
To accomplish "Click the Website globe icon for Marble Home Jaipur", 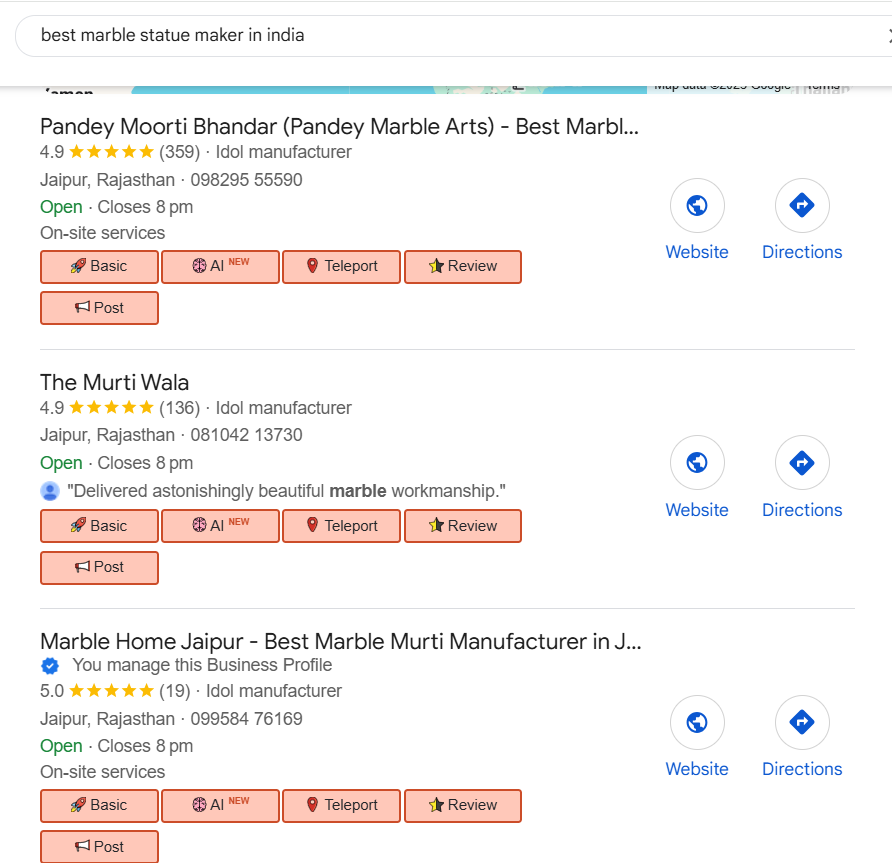I will [697, 722].
